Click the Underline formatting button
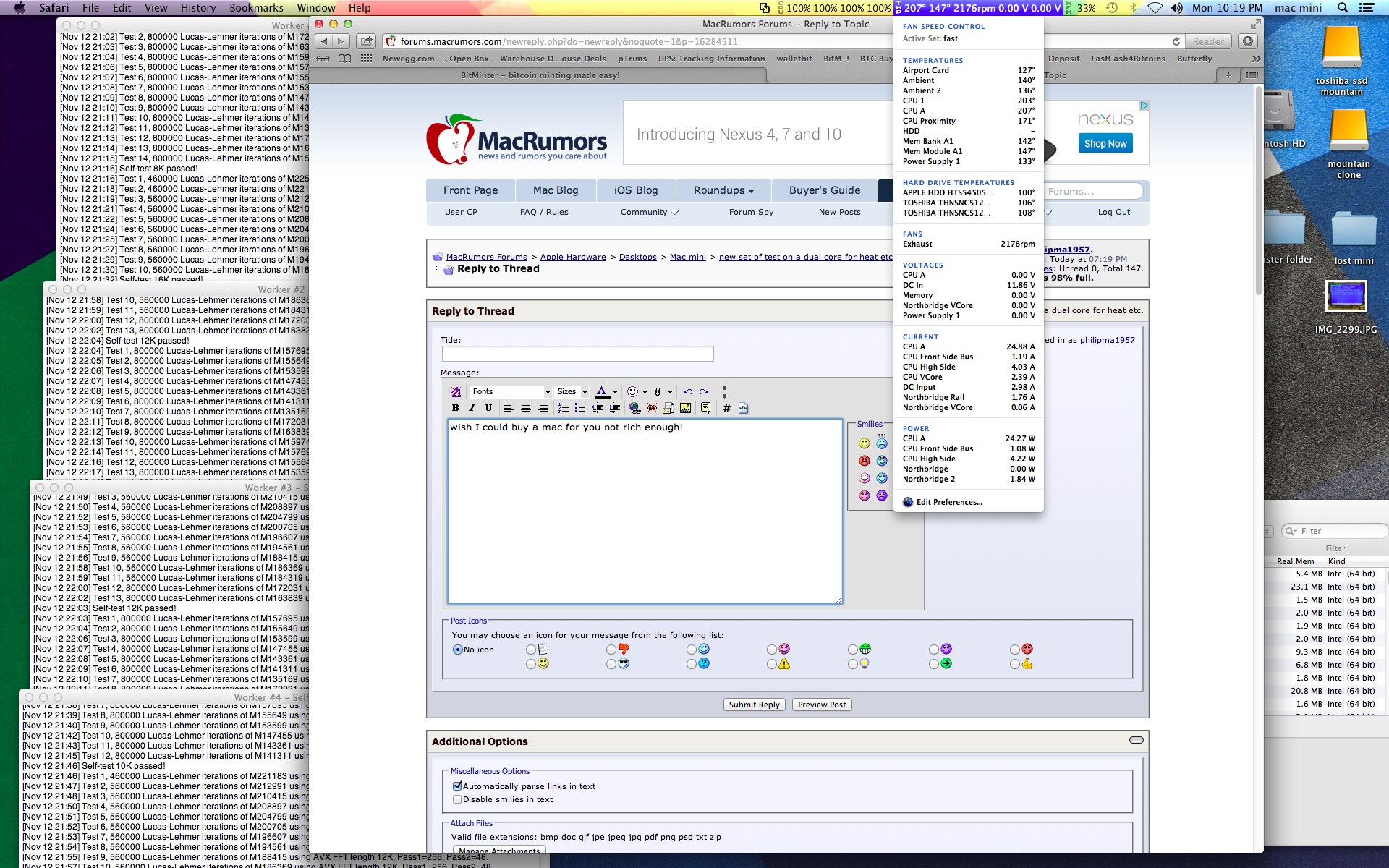This screenshot has width=1389, height=868. click(x=488, y=408)
